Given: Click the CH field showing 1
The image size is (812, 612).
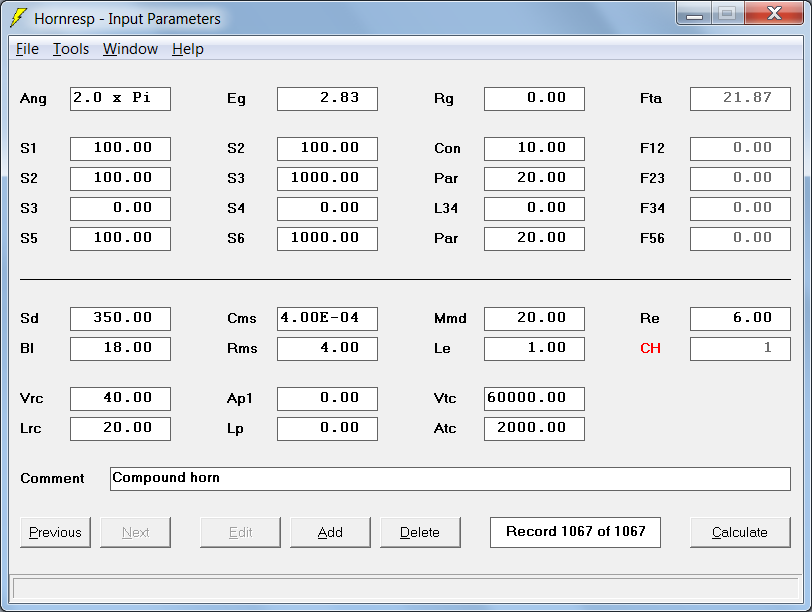Looking at the screenshot, I should point(740,349).
